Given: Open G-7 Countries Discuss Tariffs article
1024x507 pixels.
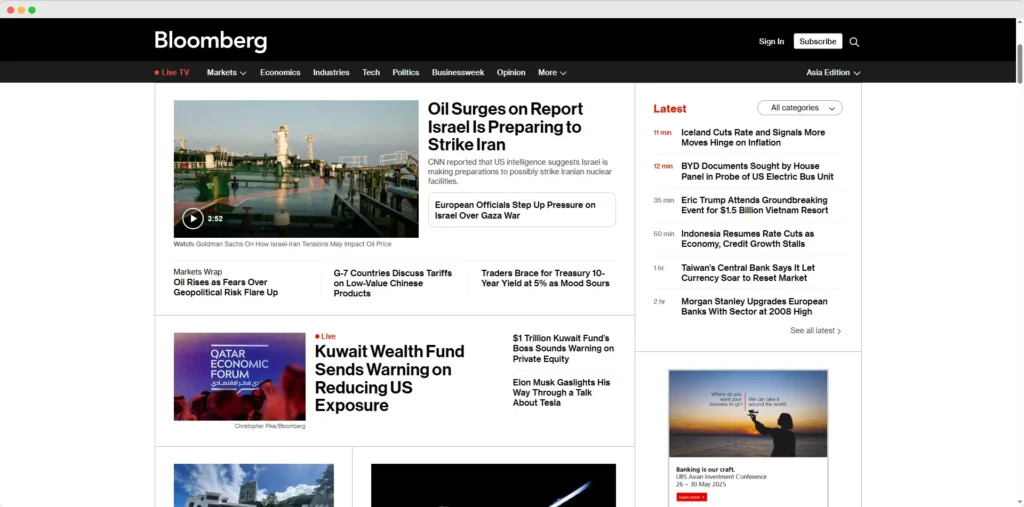Looking at the screenshot, I should point(392,283).
